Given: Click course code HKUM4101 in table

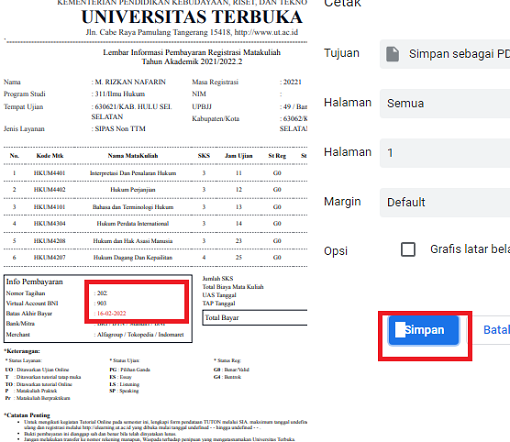Looking at the screenshot, I should [49, 207].
